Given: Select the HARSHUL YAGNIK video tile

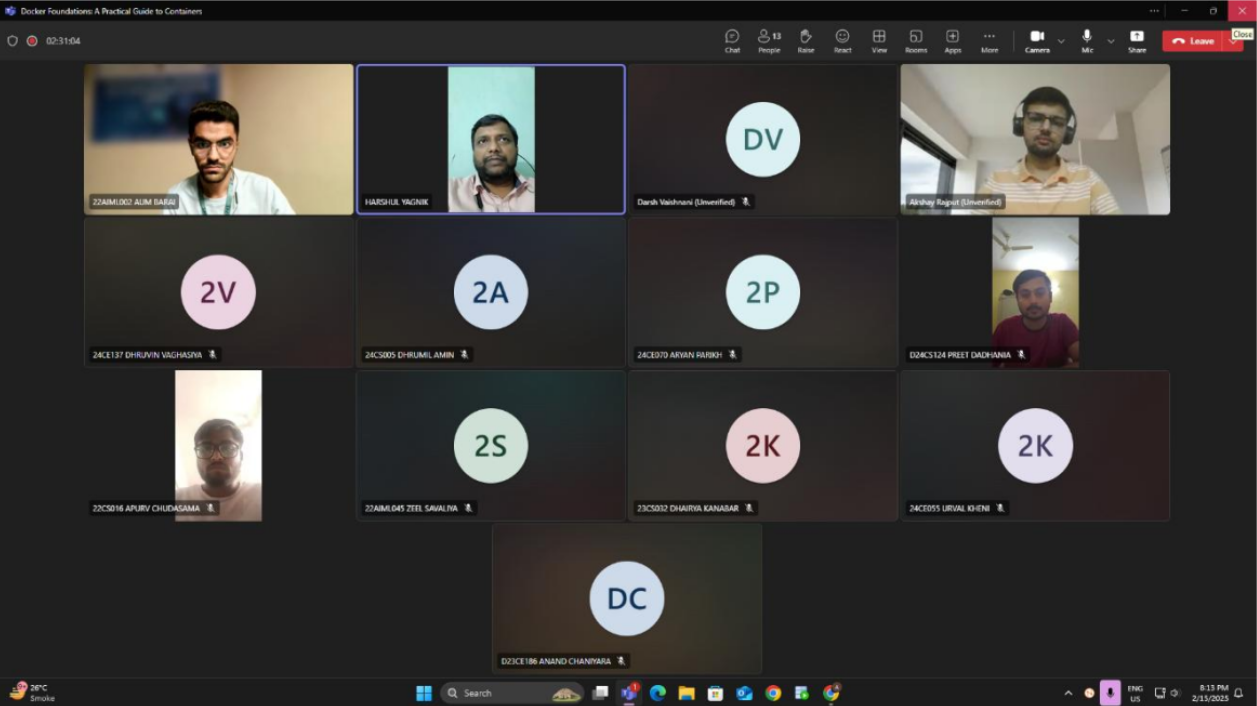Looking at the screenshot, I should tap(491, 139).
